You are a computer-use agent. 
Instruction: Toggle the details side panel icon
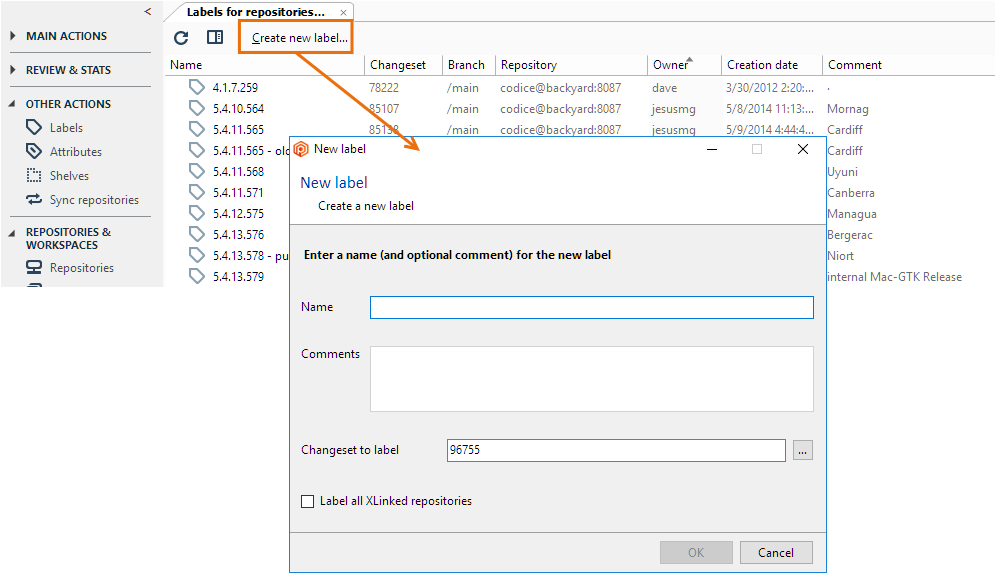215,37
